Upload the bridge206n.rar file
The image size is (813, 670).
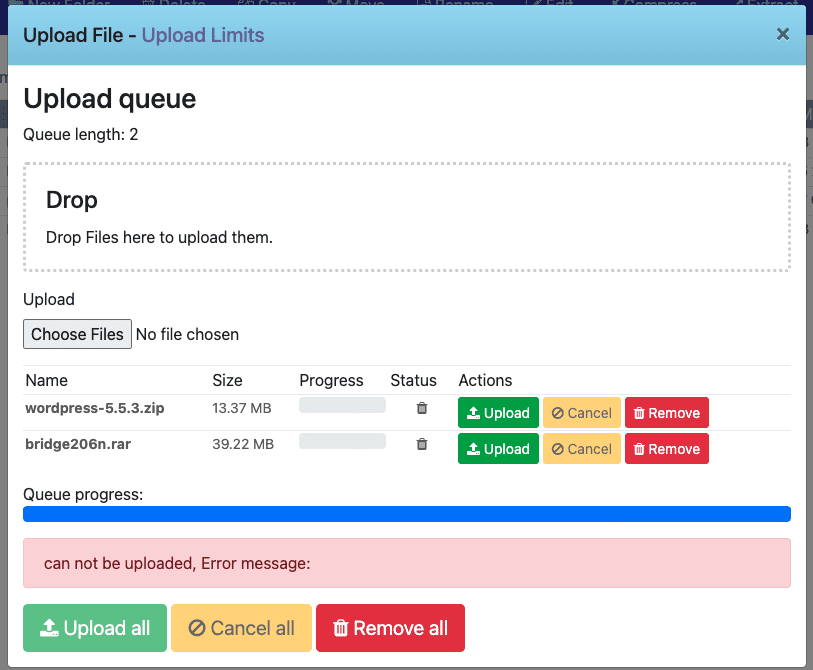(498, 449)
